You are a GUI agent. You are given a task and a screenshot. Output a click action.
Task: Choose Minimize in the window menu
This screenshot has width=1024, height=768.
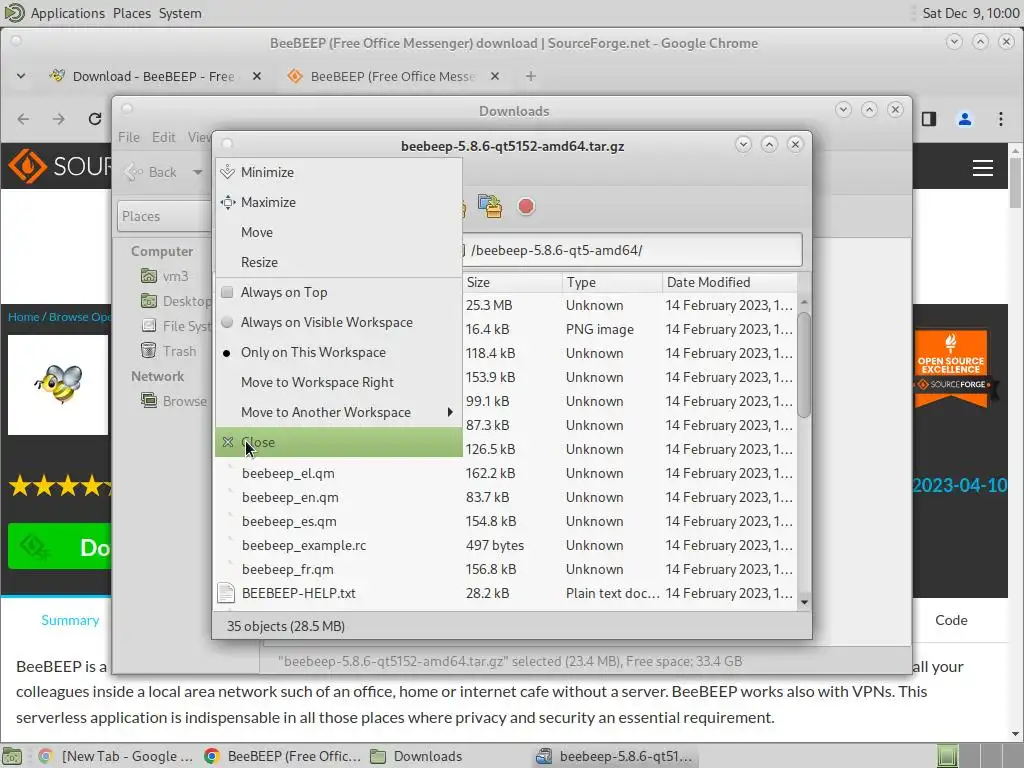pos(338,172)
